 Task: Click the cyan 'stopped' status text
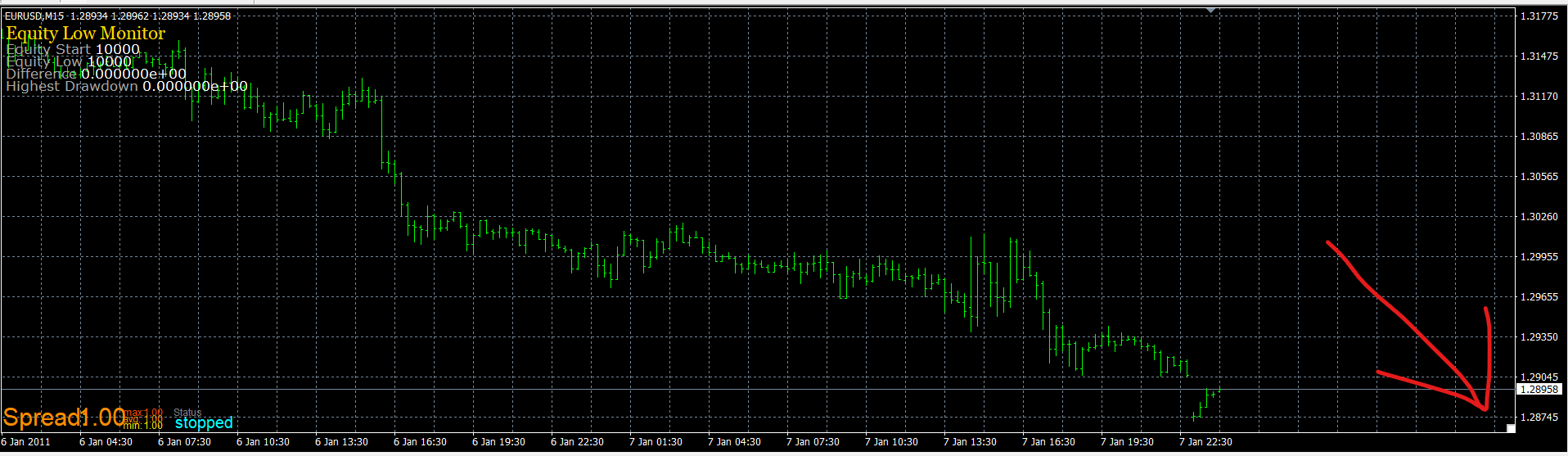click(x=204, y=423)
